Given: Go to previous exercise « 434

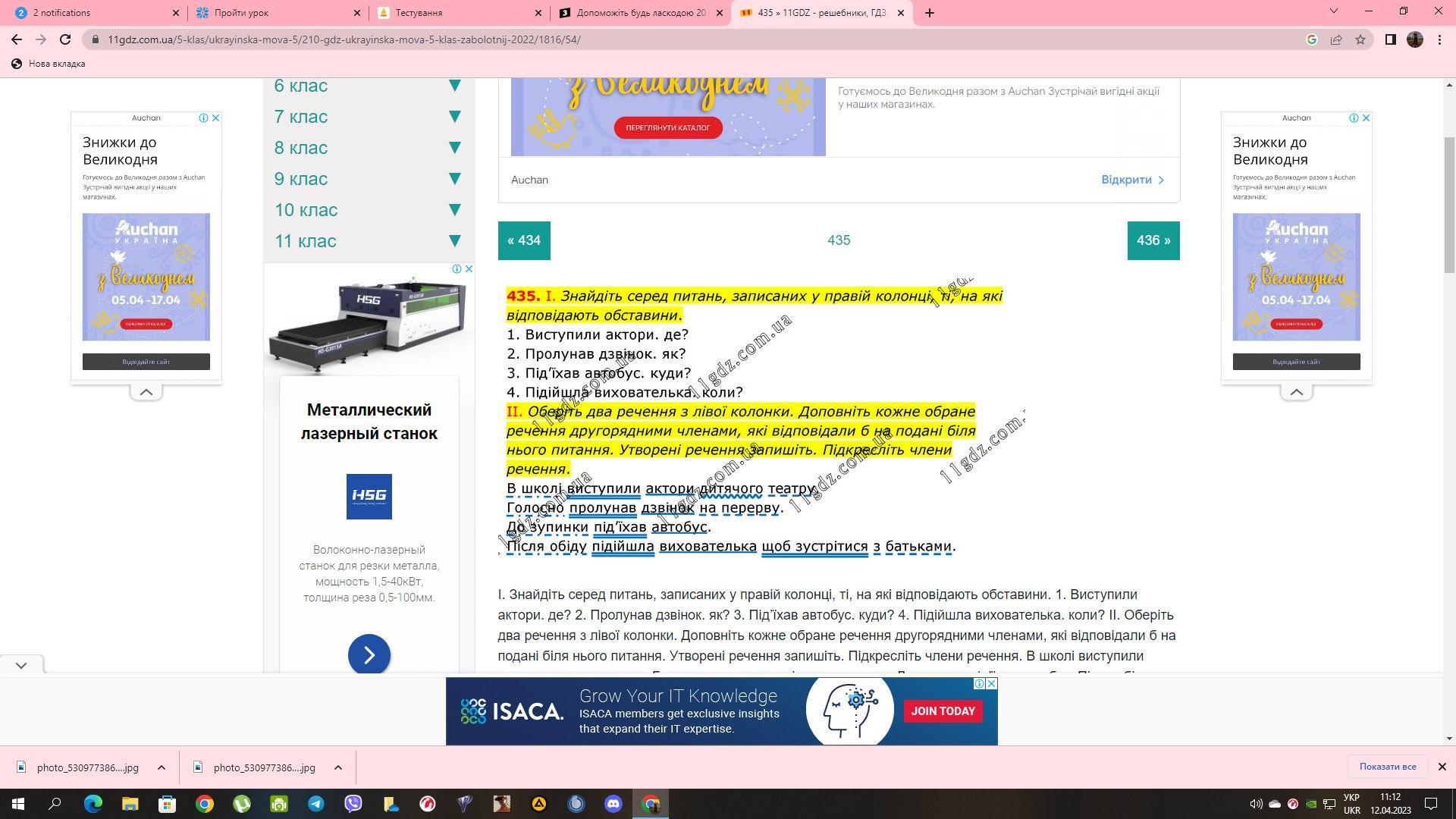Looking at the screenshot, I should 524,240.
